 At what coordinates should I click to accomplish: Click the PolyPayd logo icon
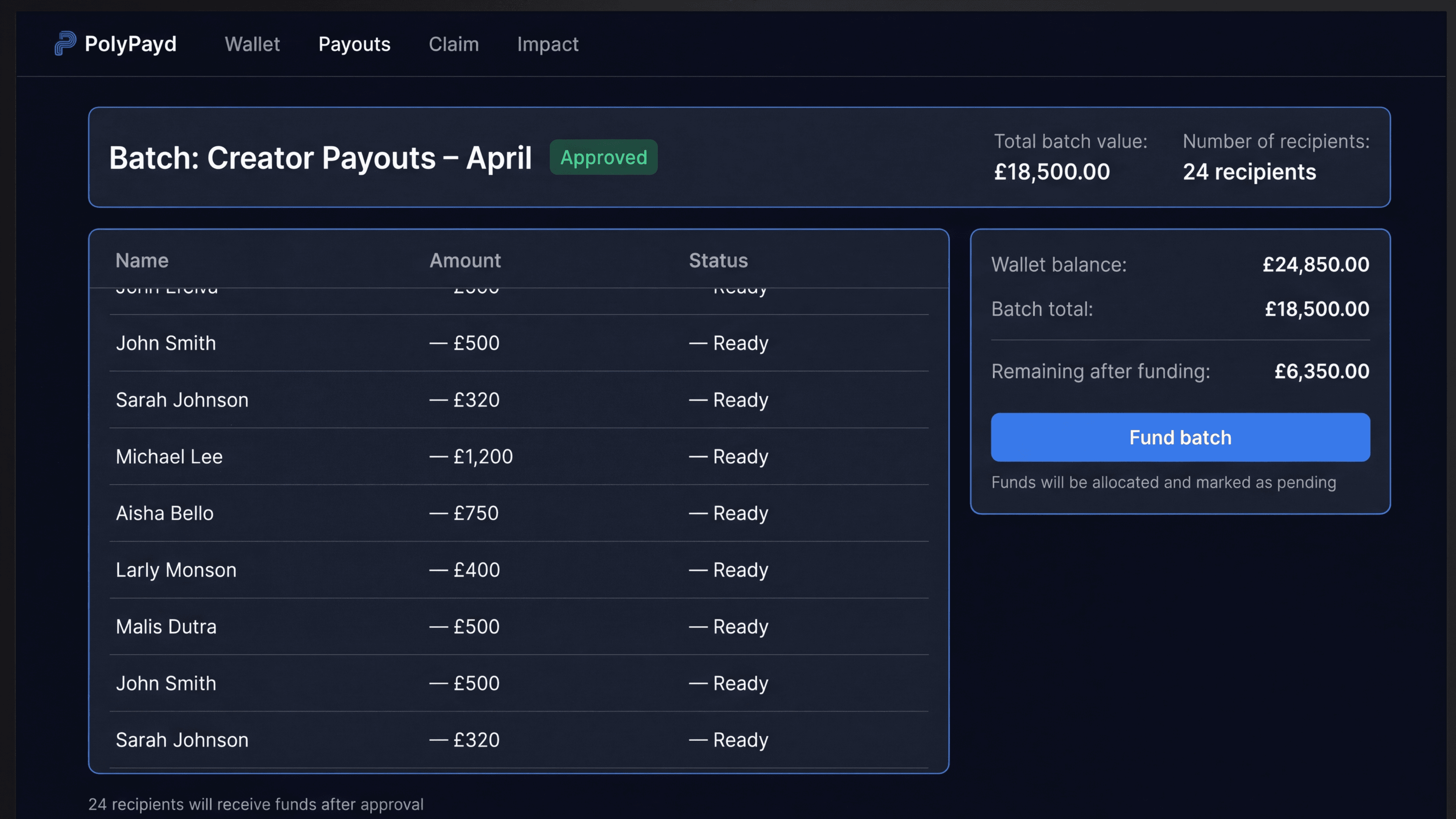64,44
